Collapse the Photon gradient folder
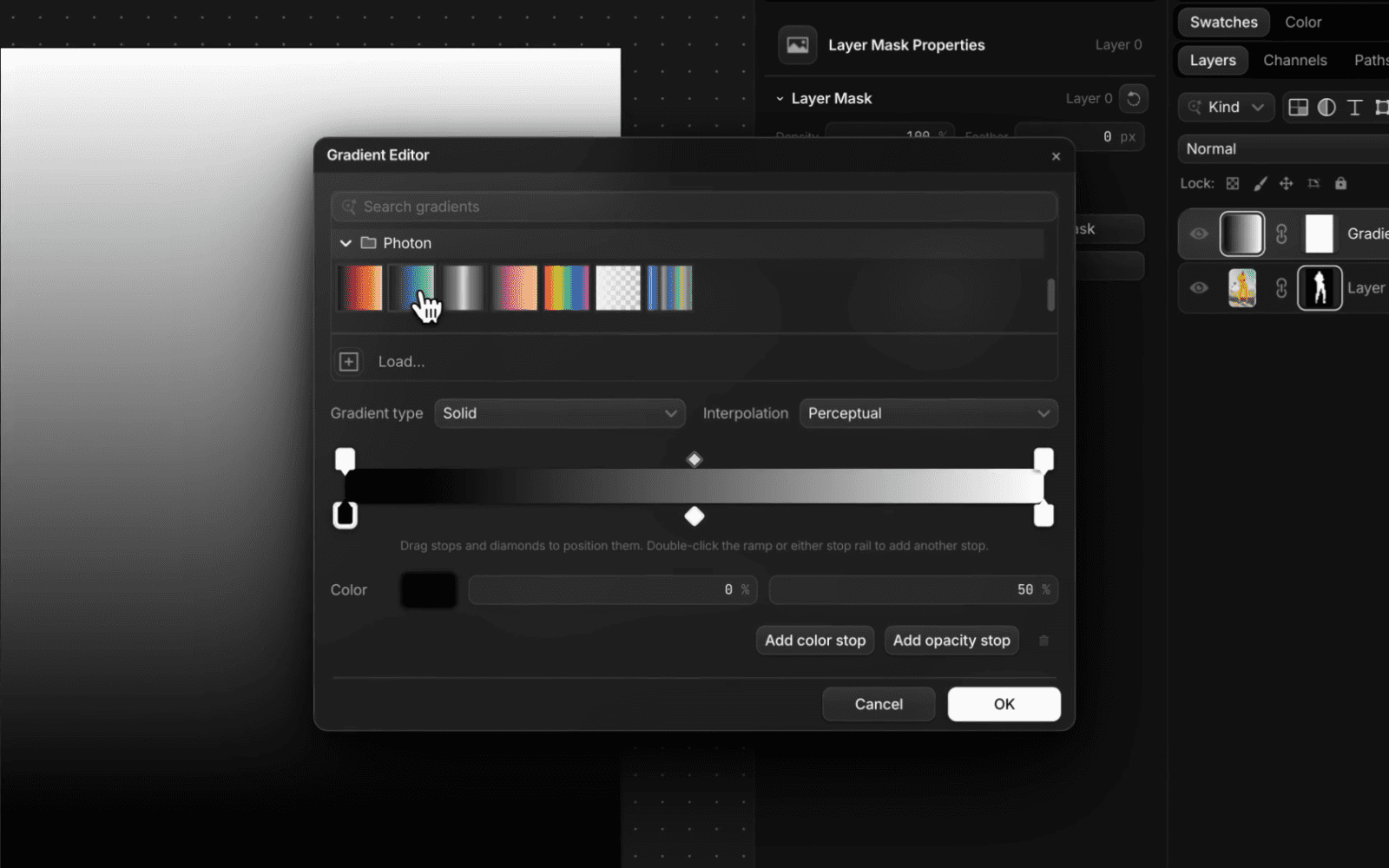Viewport: 1389px width, 868px height. point(346,243)
